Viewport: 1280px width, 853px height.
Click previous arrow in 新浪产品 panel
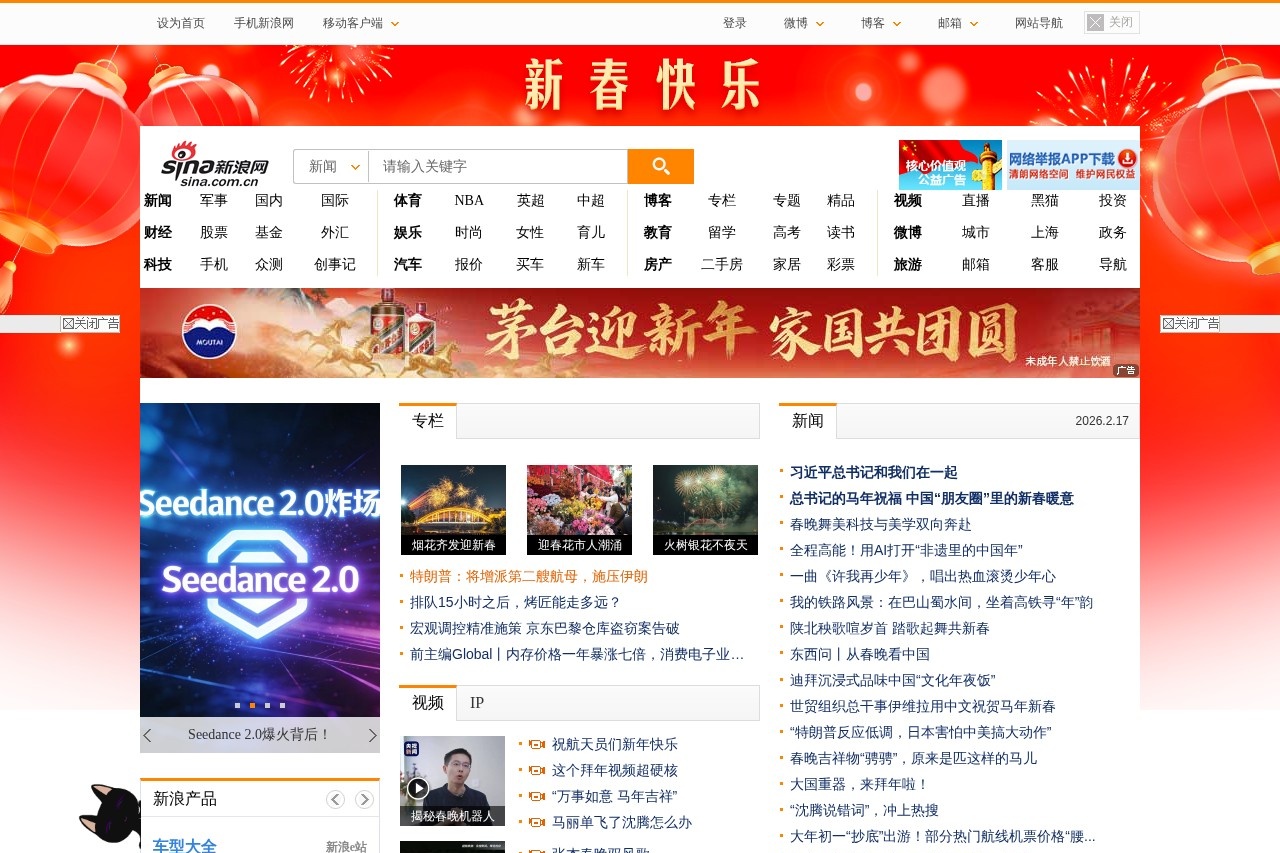(x=335, y=799)
